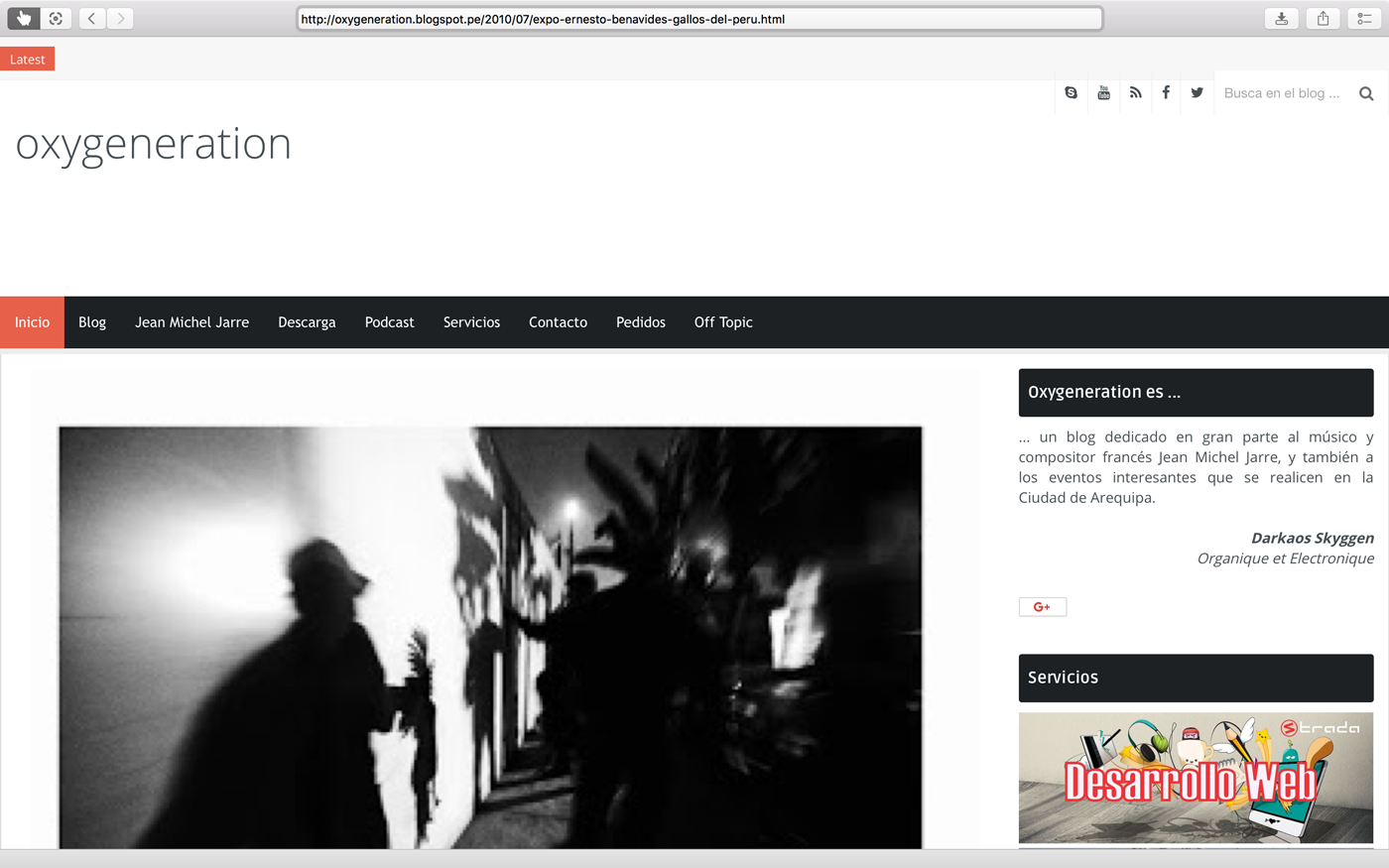The image size is (1389, 868).
Task: Click the Latest label button
Action: pos(27,60)
